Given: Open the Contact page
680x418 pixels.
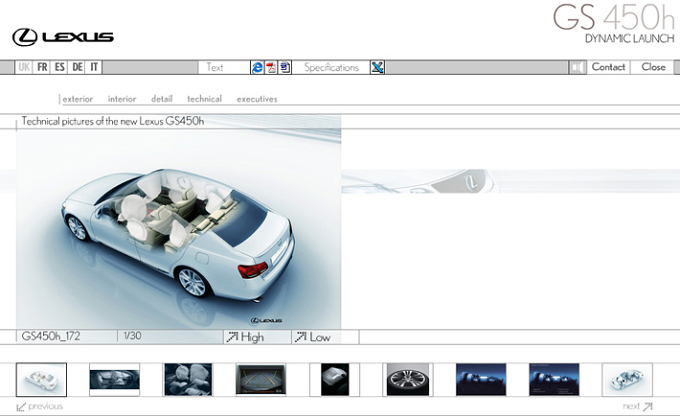Looking at the screenshot, I should coord(608,67).
